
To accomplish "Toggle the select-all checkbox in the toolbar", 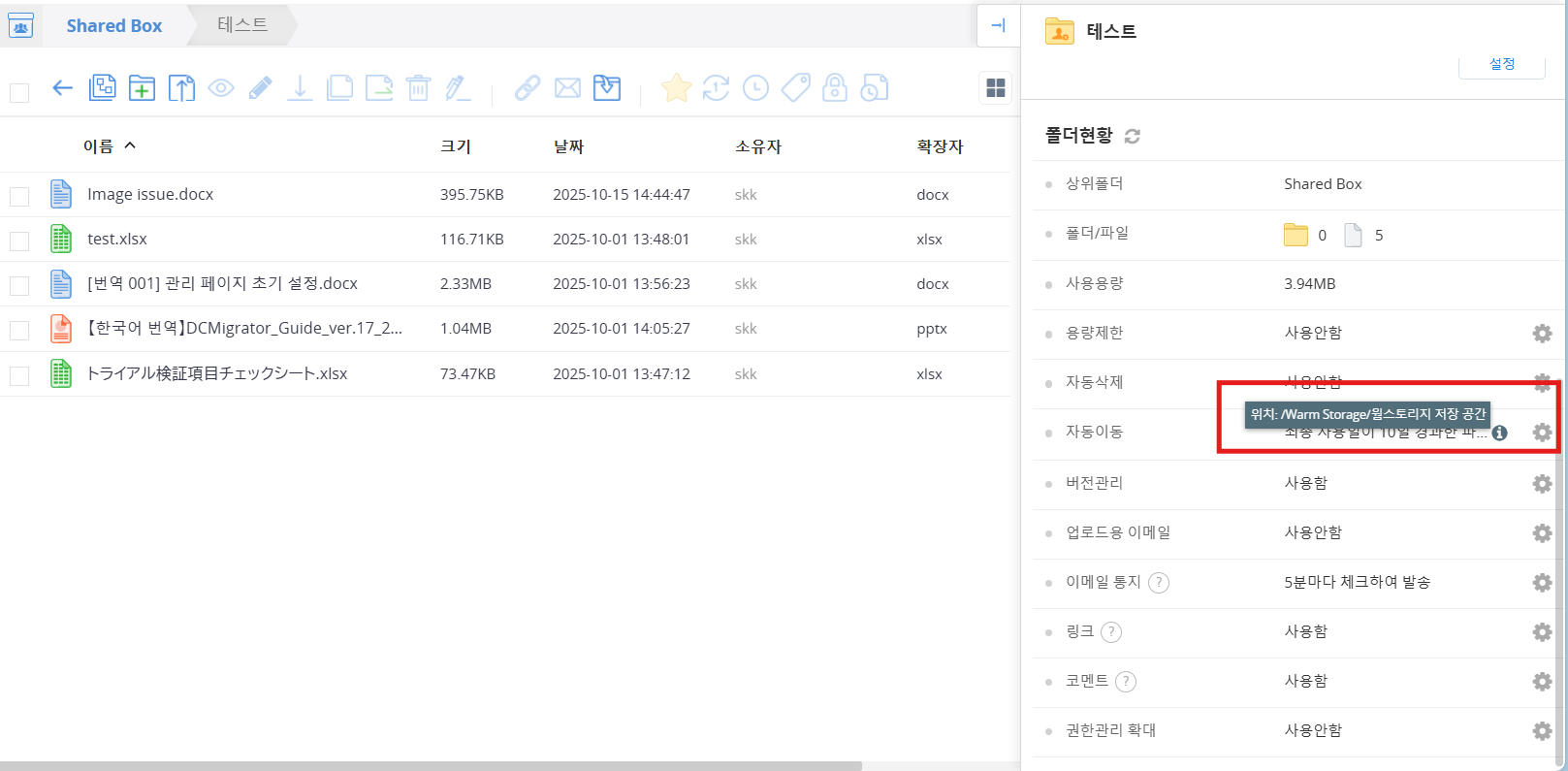I will pos(19,93).
